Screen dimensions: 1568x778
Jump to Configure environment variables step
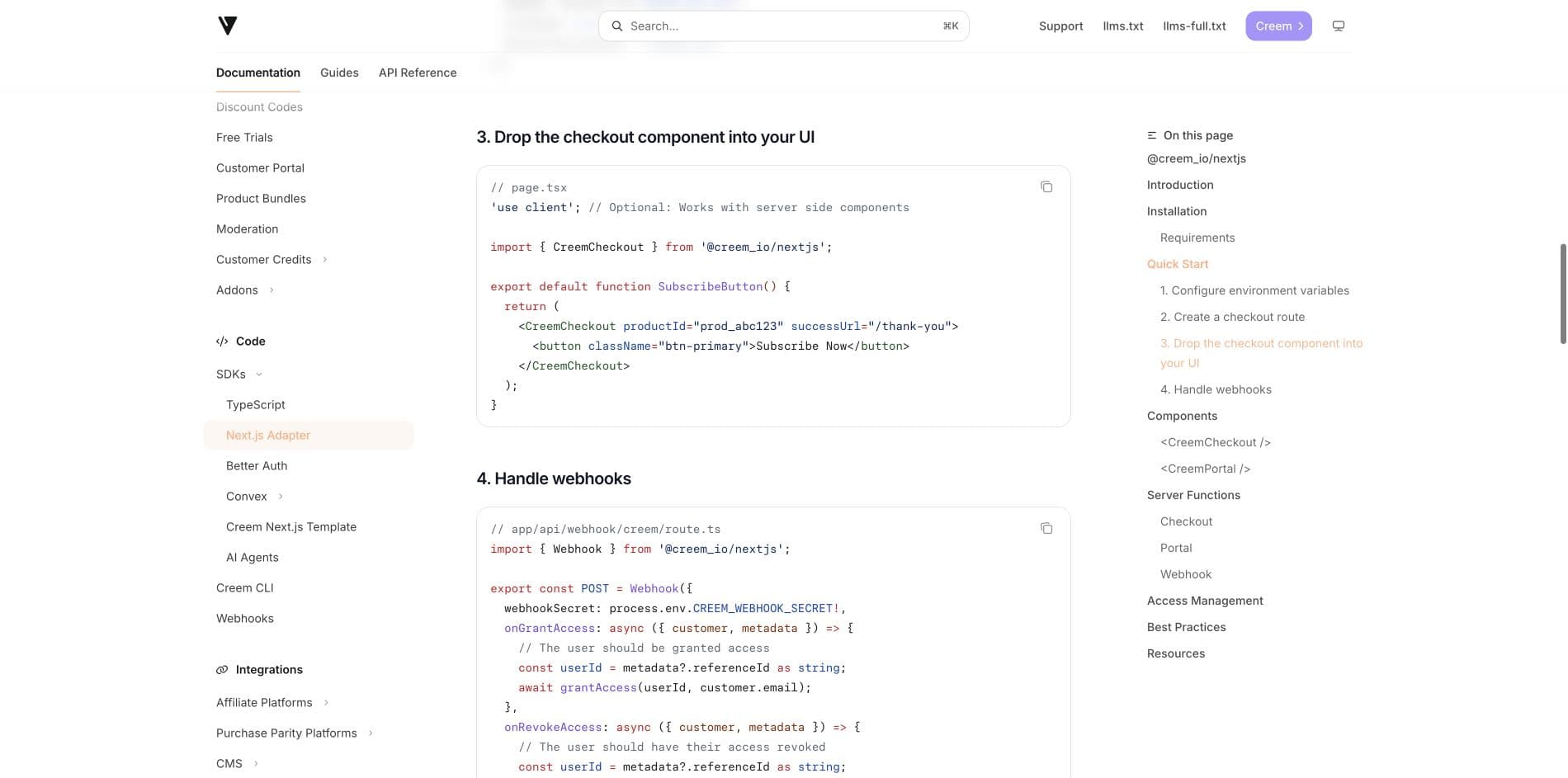1254,290
